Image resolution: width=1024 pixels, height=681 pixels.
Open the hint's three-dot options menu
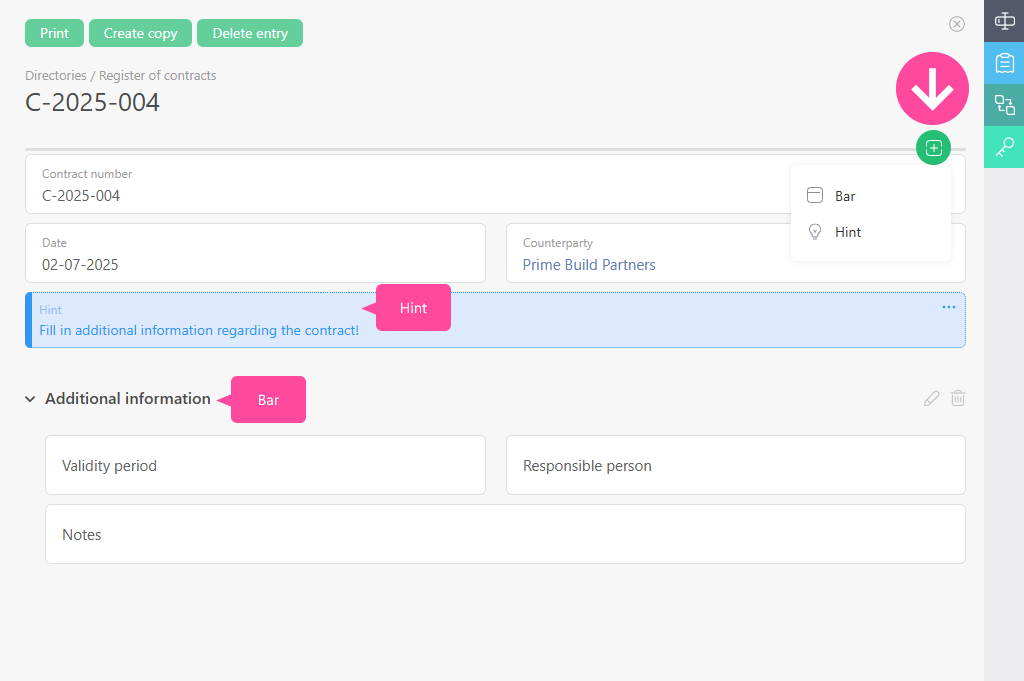[948, 307]
